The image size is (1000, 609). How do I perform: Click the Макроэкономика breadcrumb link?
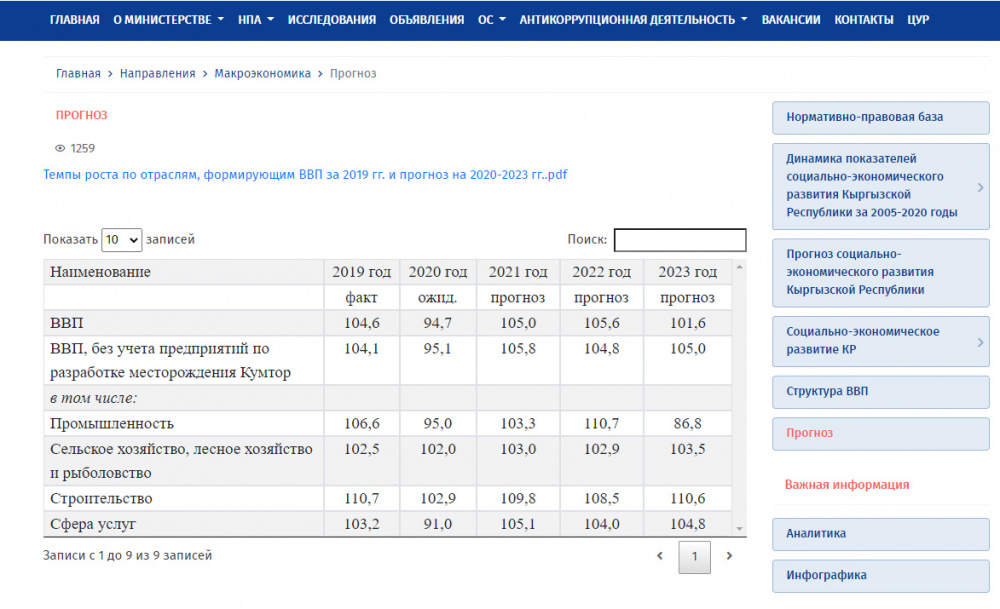point(262,73)
